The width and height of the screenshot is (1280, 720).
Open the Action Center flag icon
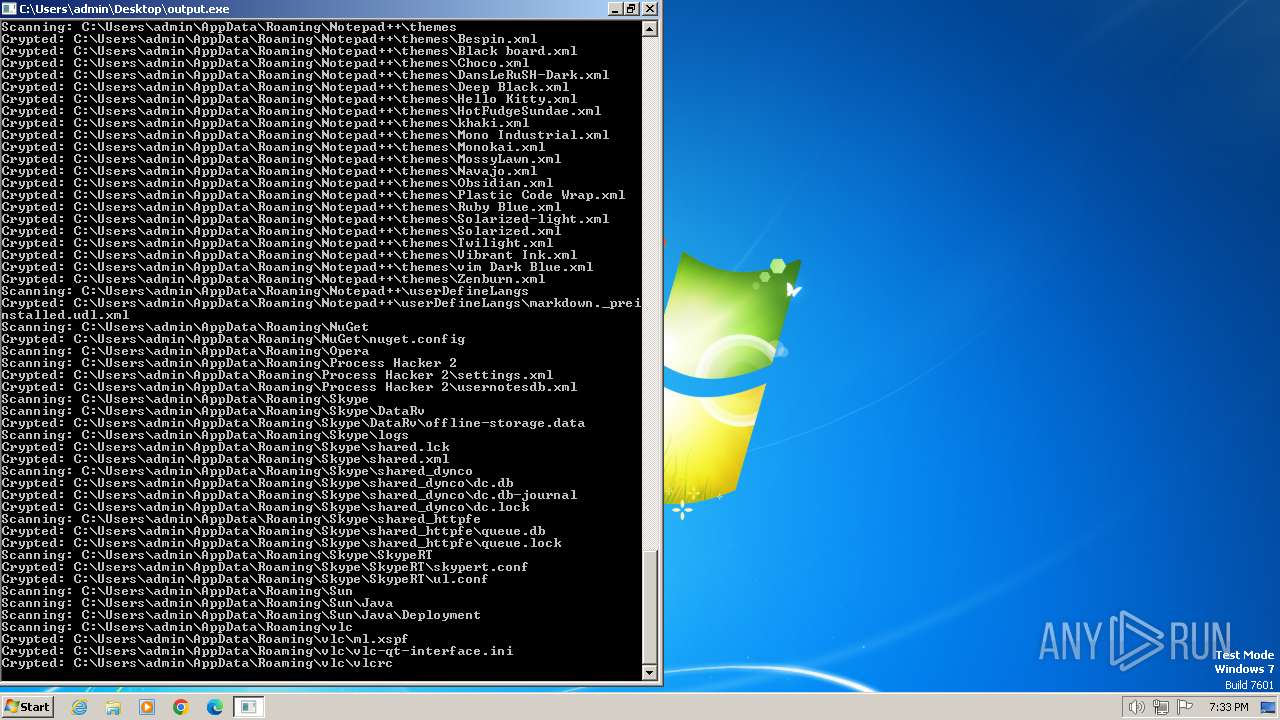(1184, 707)
